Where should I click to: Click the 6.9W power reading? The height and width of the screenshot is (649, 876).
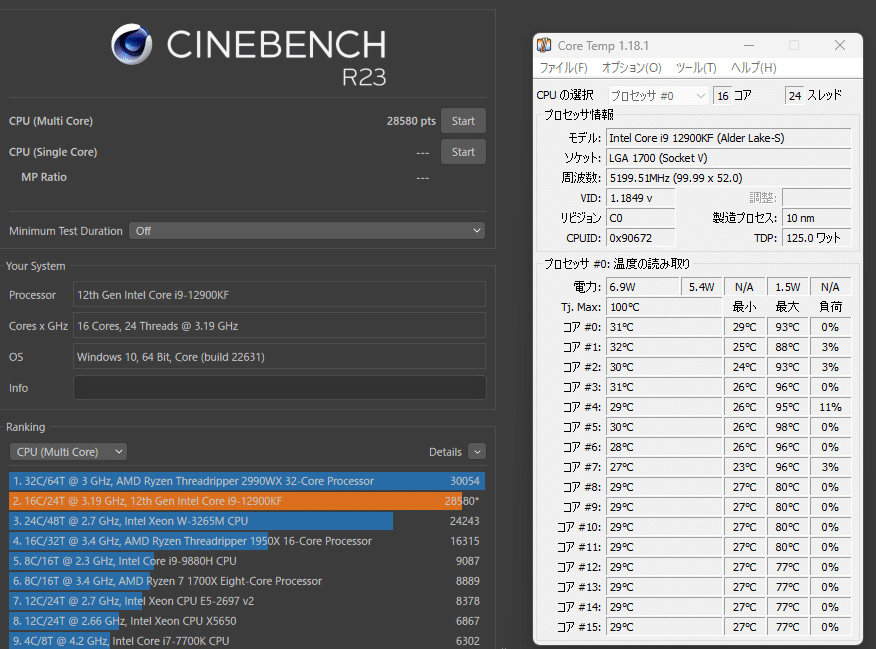642,287
